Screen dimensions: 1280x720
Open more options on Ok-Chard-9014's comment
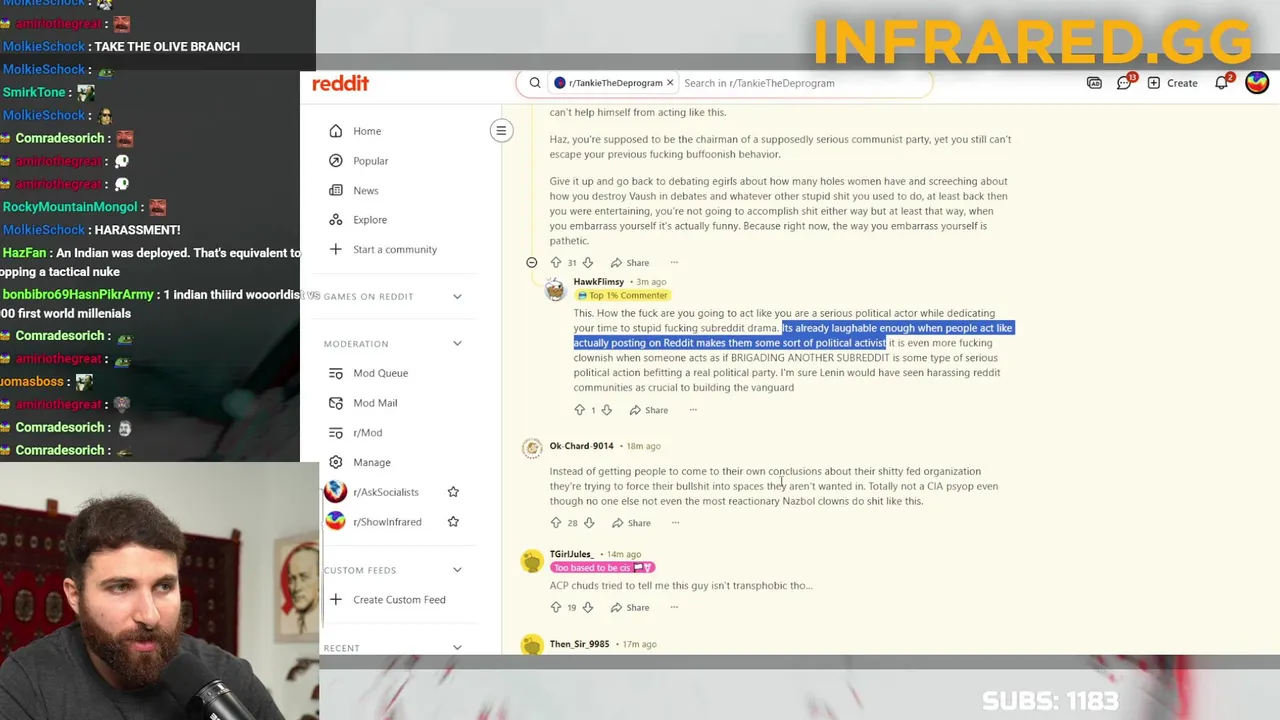pos(675,523)
